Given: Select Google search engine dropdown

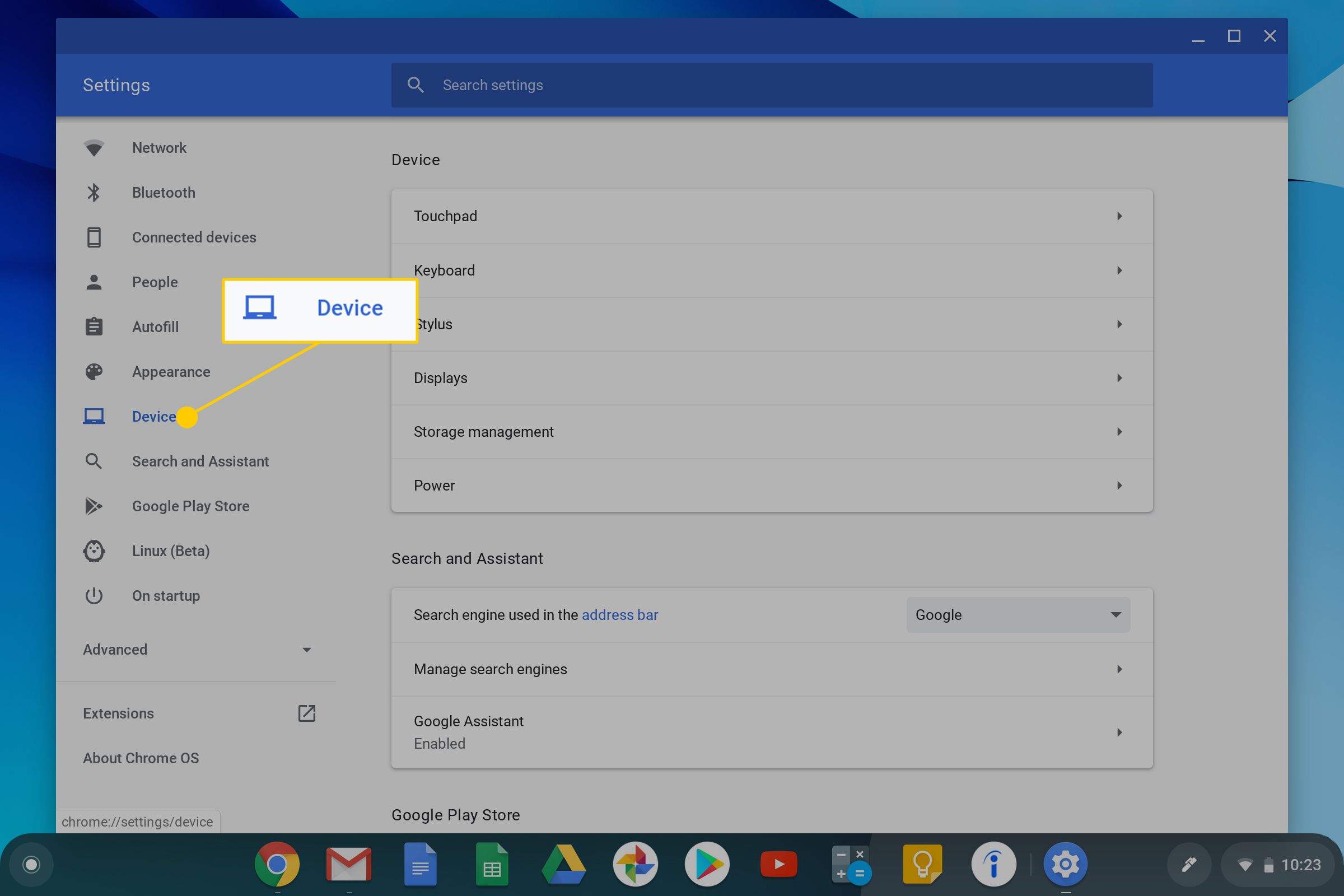Looking at the screenshot, I should [1017, 614].
